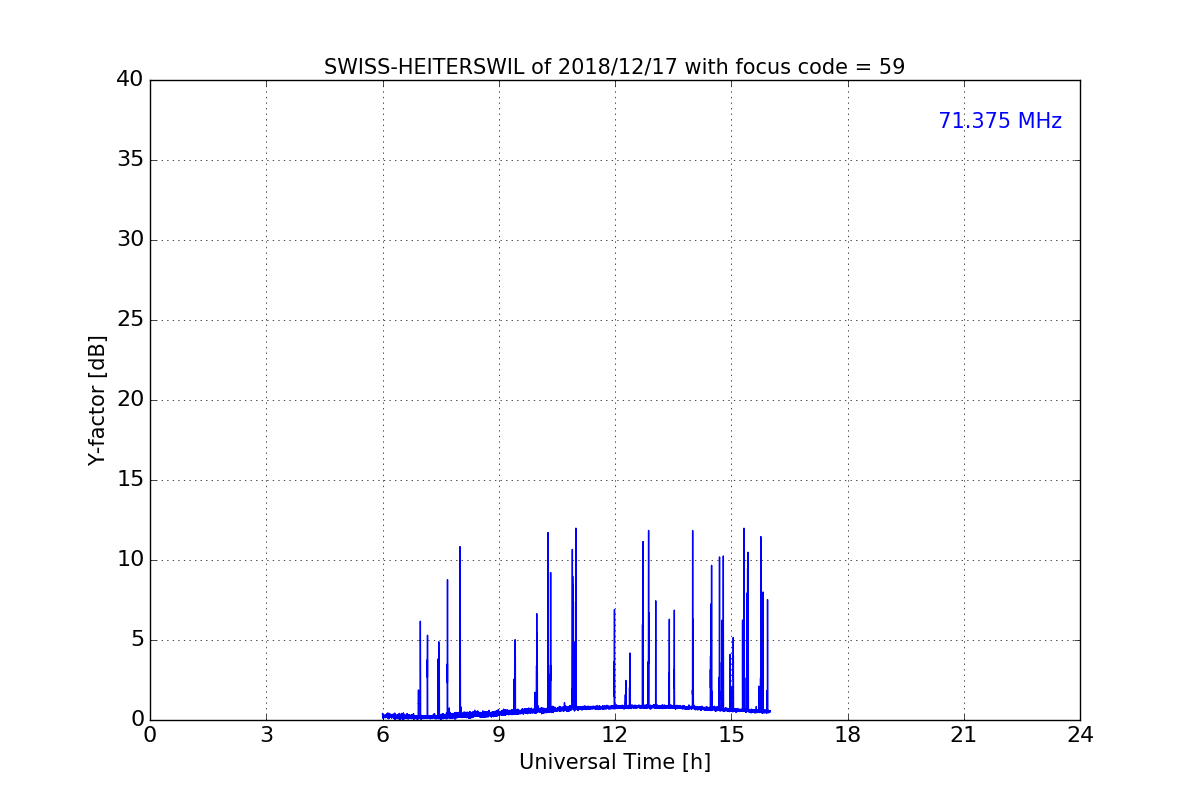Click the '71.375 MHz' frequency label
Screen dimensions: 1200x800
click(x=1000, y=121)
